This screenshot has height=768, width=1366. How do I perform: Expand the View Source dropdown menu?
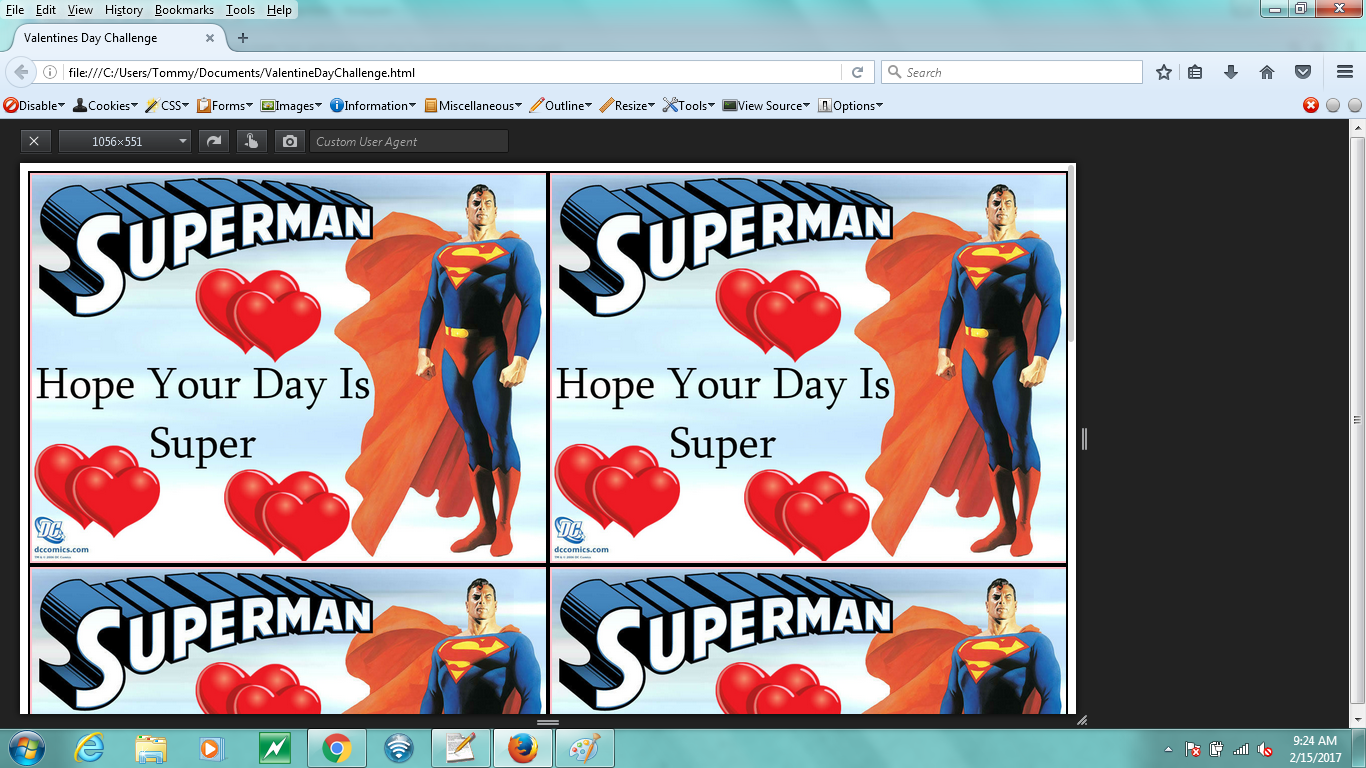click(x=767, y=105)
